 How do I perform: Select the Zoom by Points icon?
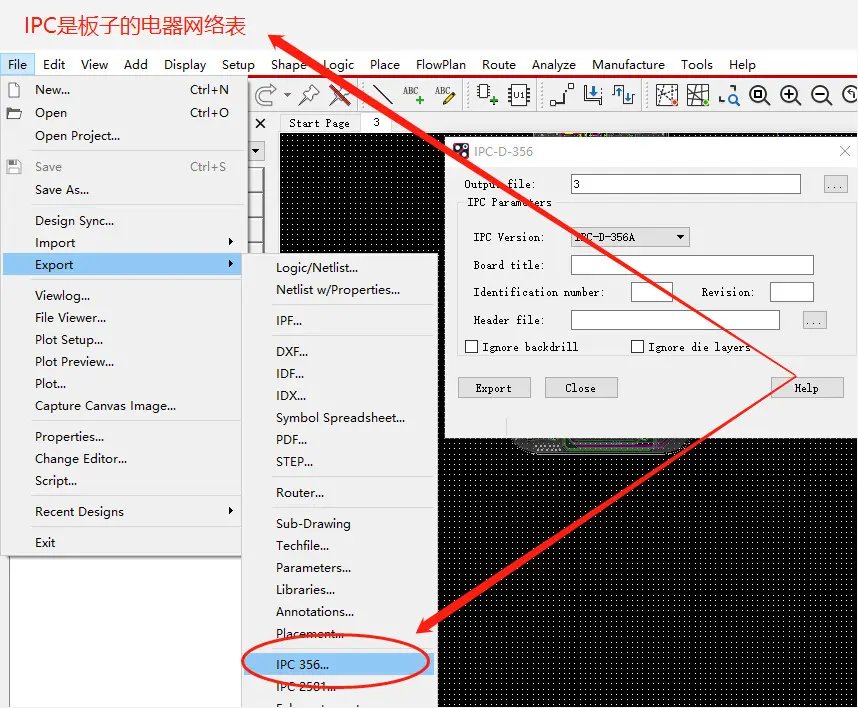tap(729, 96)
